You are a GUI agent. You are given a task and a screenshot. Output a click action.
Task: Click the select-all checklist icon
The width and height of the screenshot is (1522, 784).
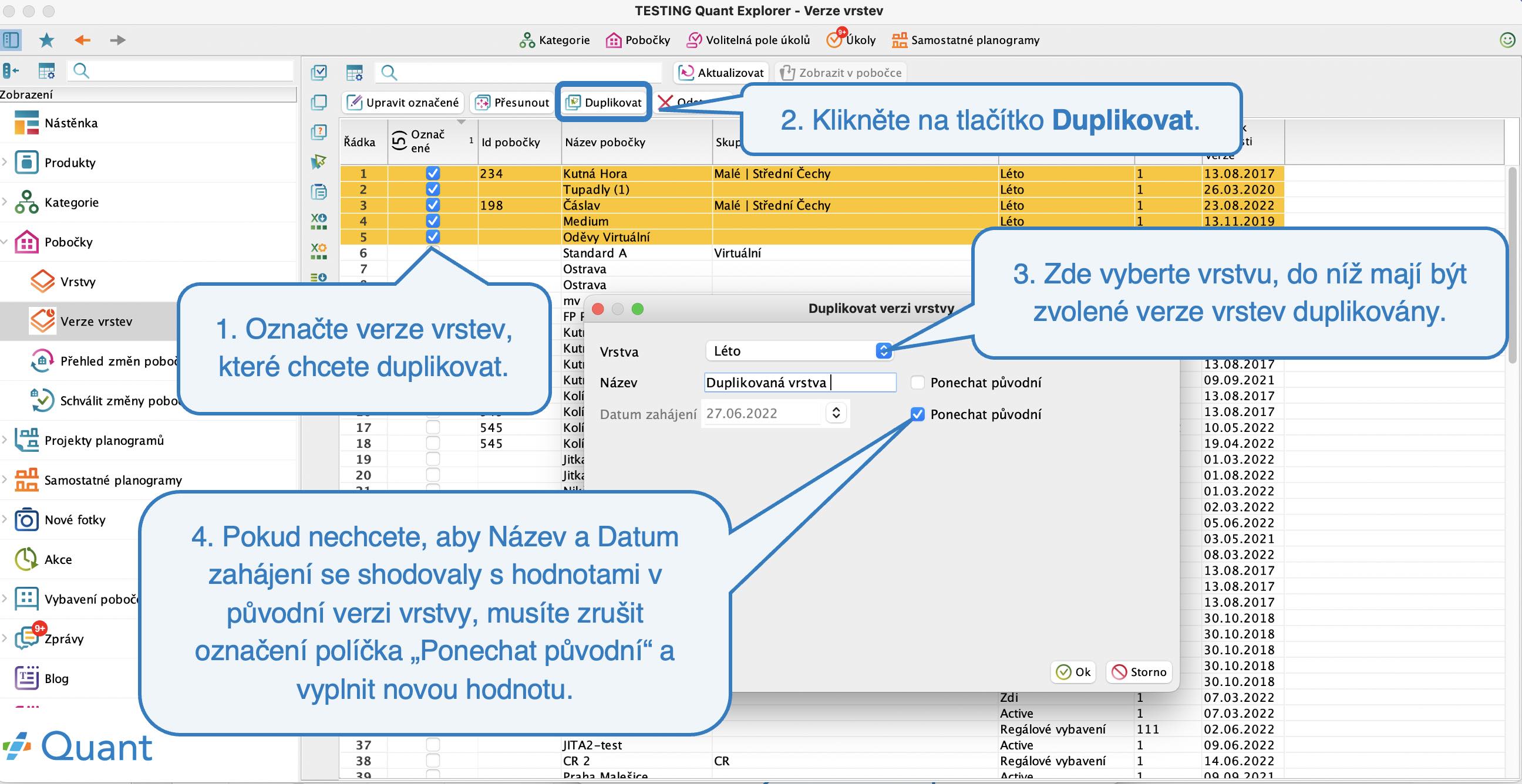tap(319, 73)
